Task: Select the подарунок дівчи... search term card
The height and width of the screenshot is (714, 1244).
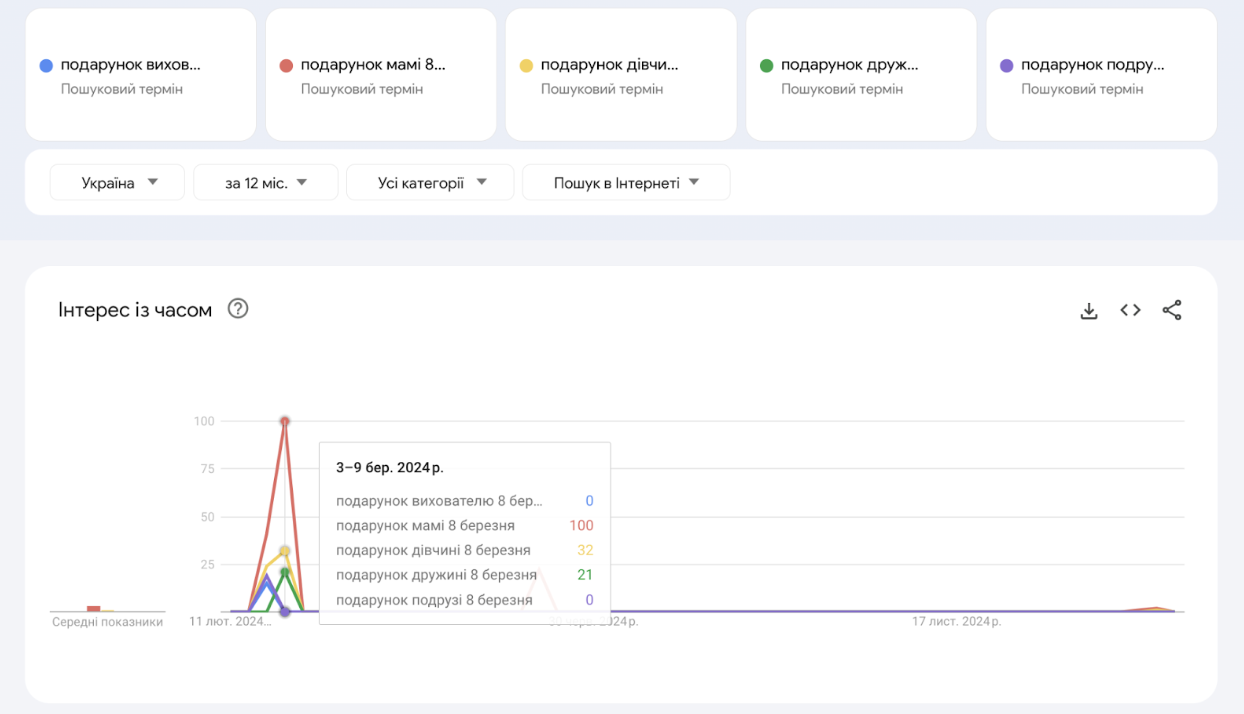Action: 620,75
